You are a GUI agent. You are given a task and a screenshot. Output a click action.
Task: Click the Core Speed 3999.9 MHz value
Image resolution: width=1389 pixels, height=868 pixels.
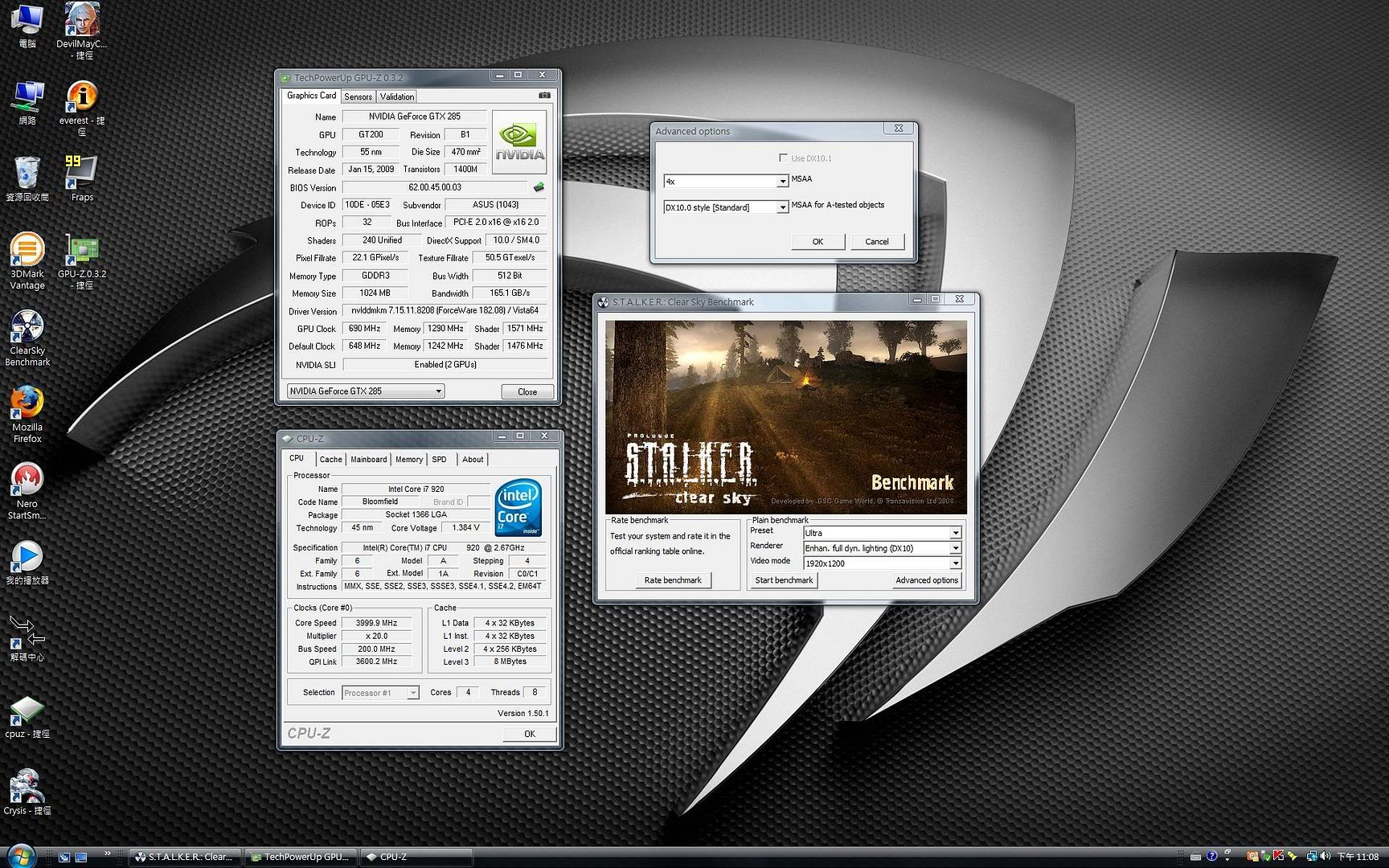pos(377,623)
